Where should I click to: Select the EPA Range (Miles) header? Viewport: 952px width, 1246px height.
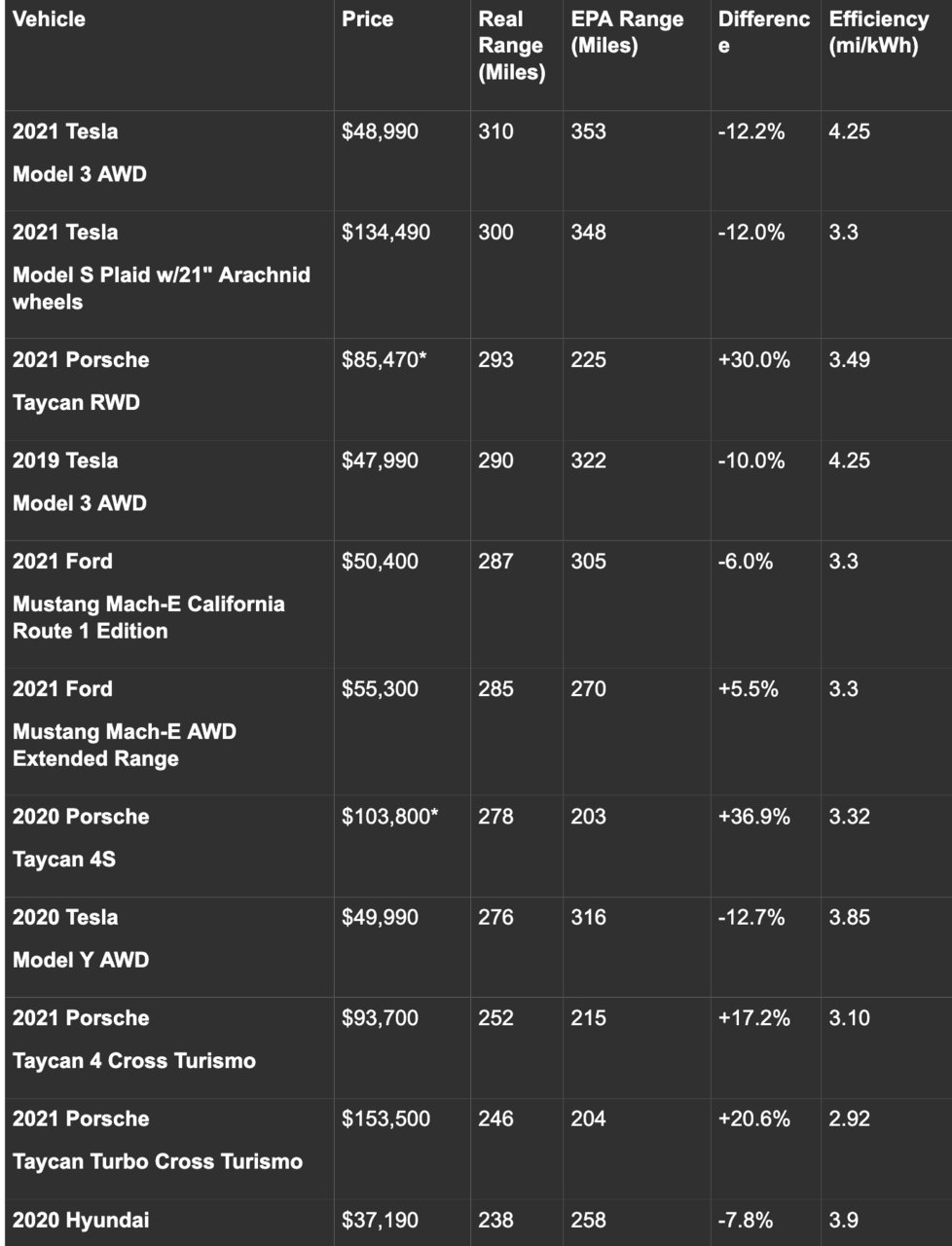coord(627,32)
